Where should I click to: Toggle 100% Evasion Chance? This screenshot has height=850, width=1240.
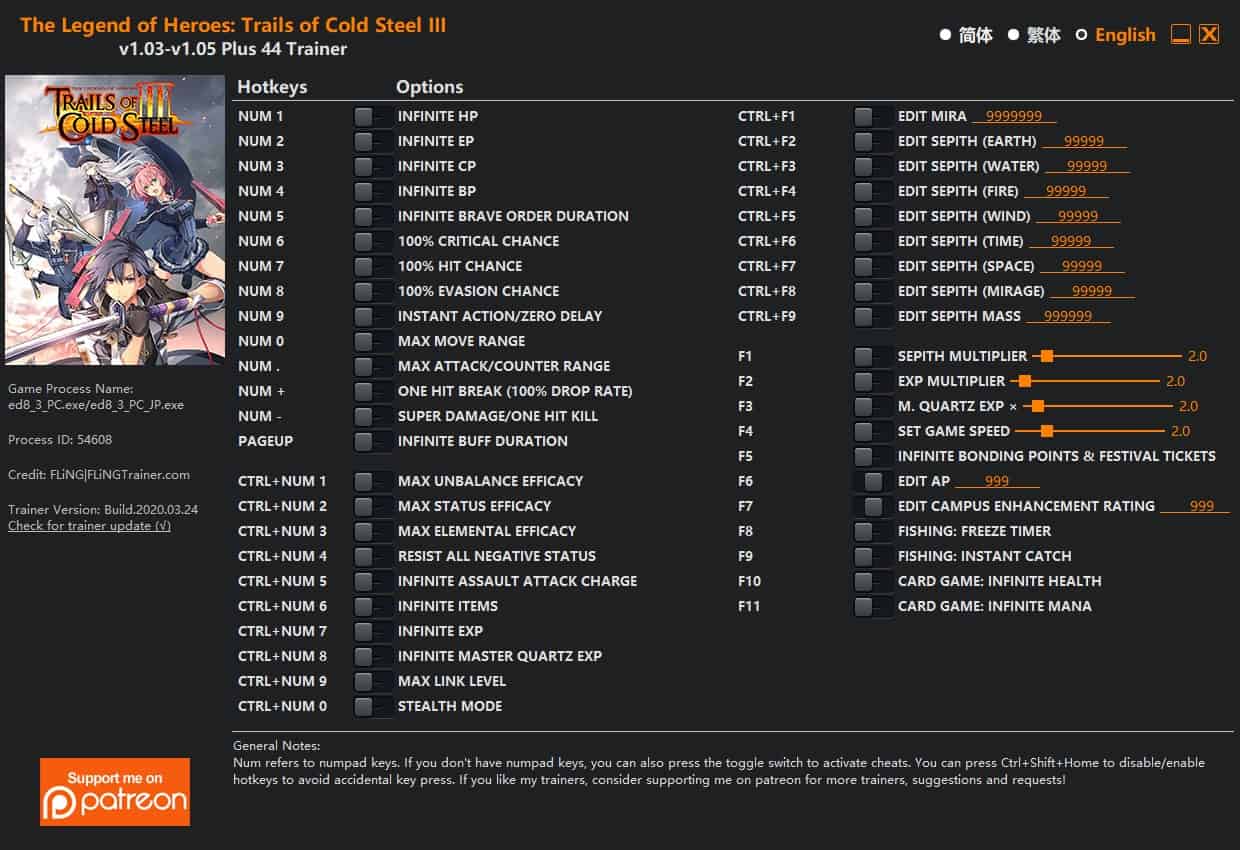(x=373, y=292)
